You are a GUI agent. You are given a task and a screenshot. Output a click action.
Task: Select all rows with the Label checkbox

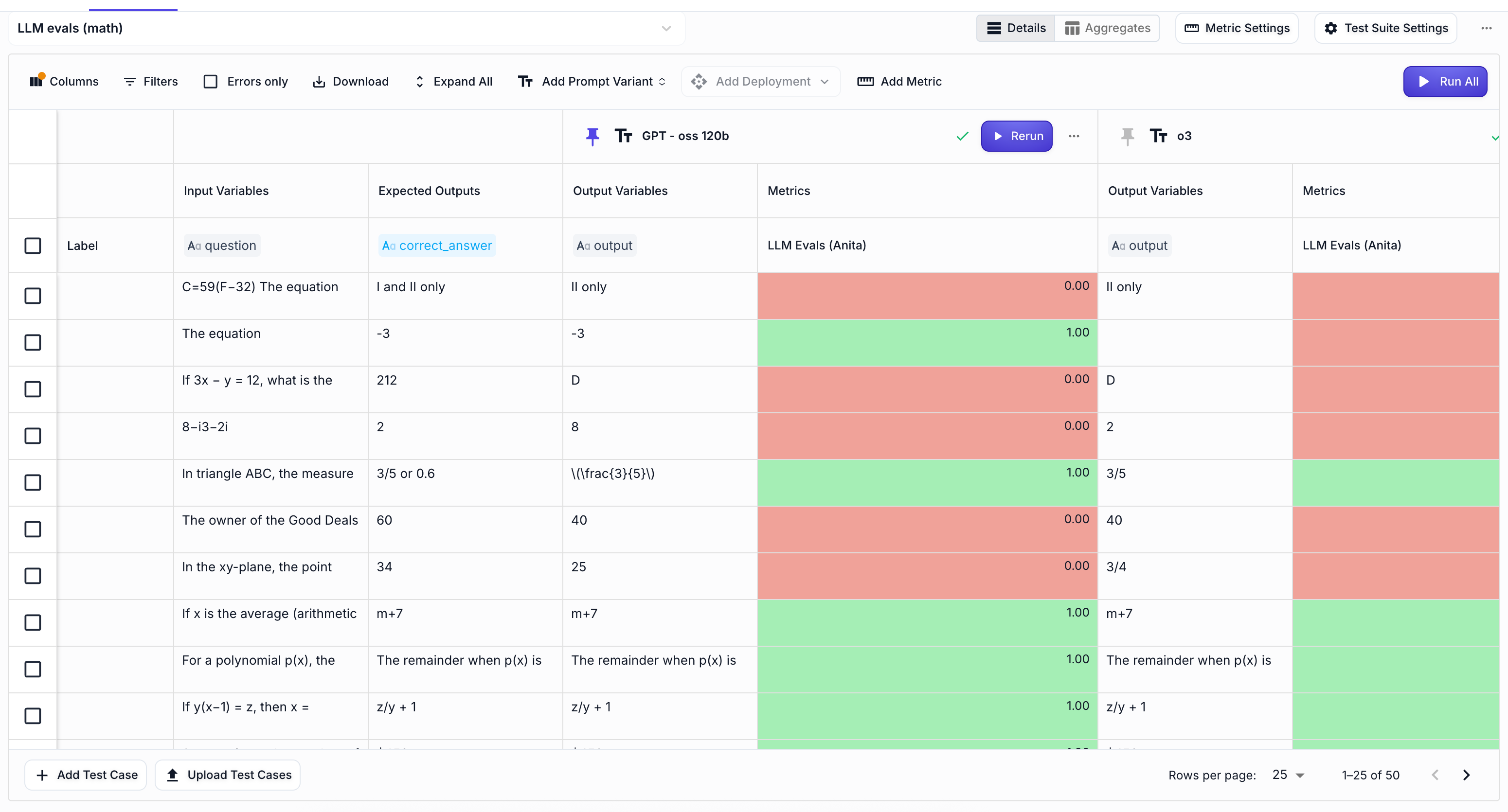33,246
